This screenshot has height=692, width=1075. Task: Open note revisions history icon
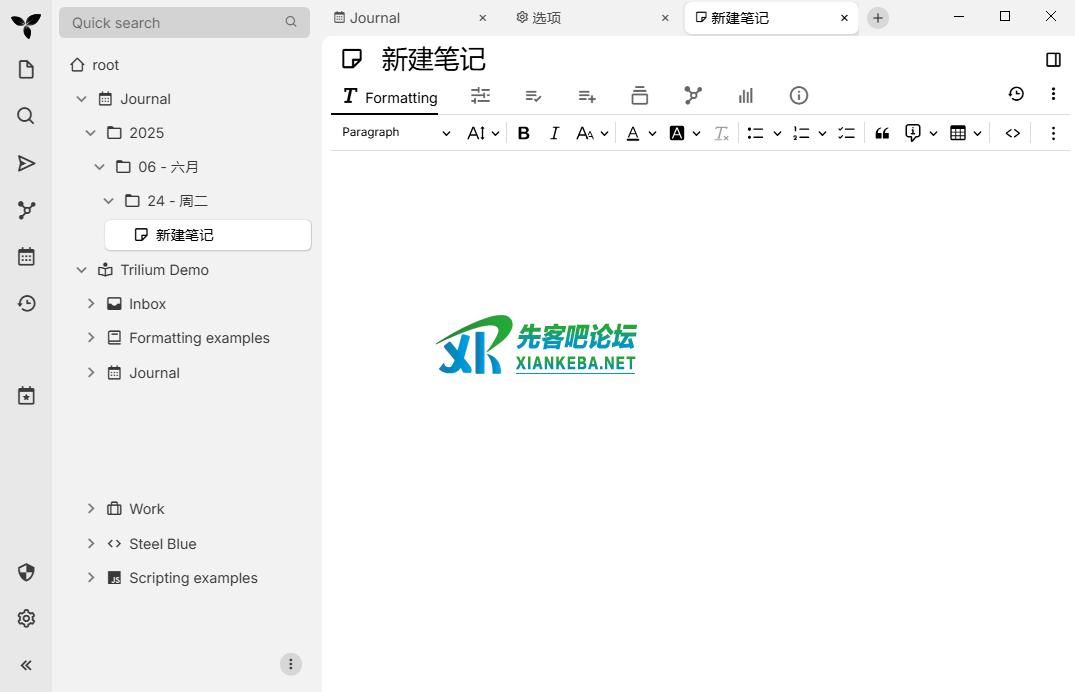[x=1016, y=94]
